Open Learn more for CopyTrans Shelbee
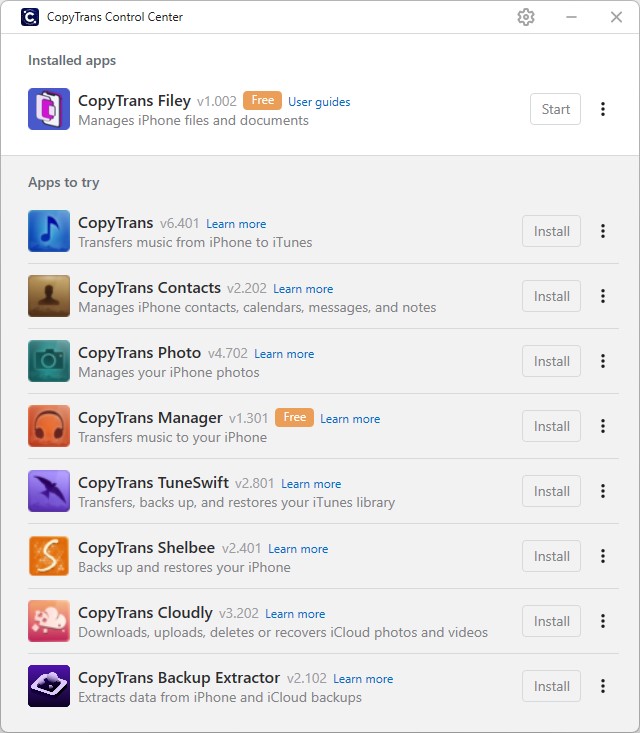 click(x=298, y=549)
